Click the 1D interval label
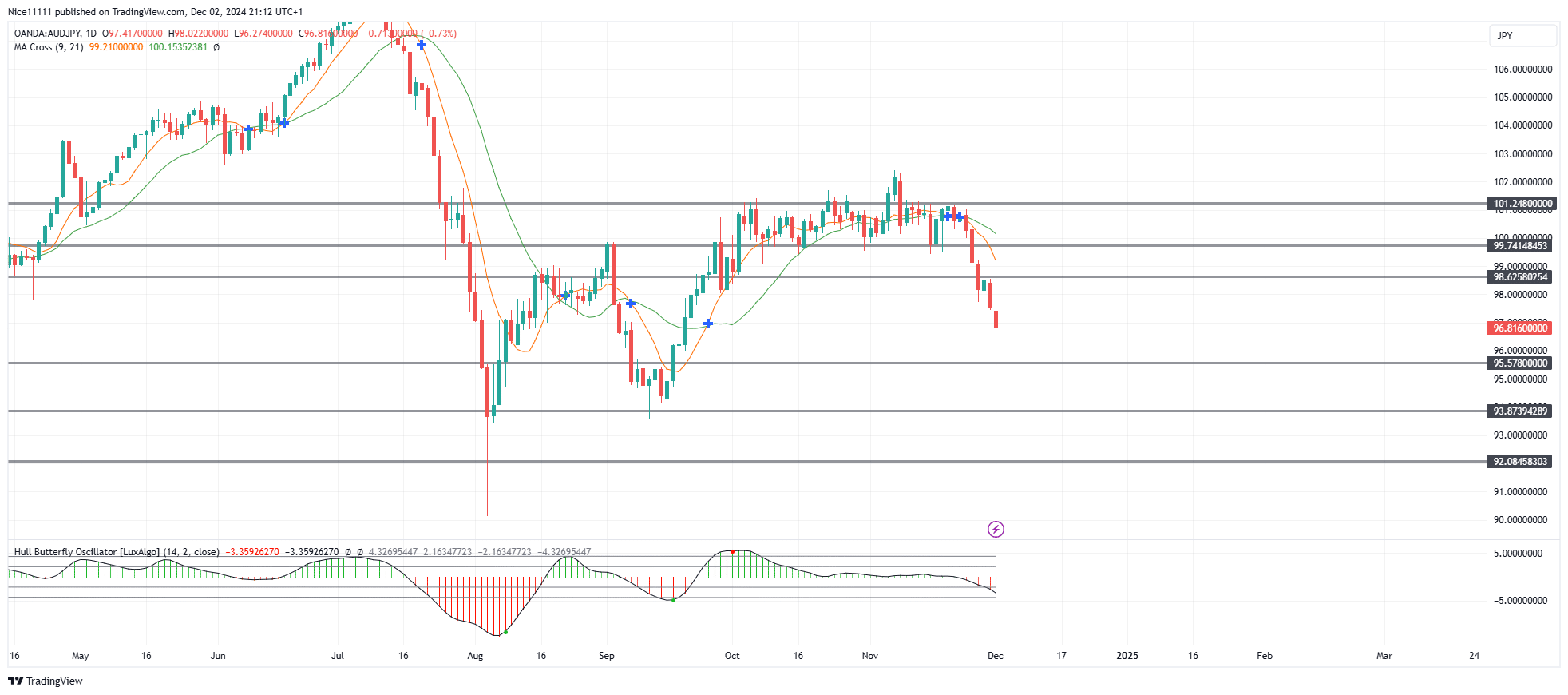The image size is (1568, 695). tap(91, 34)
